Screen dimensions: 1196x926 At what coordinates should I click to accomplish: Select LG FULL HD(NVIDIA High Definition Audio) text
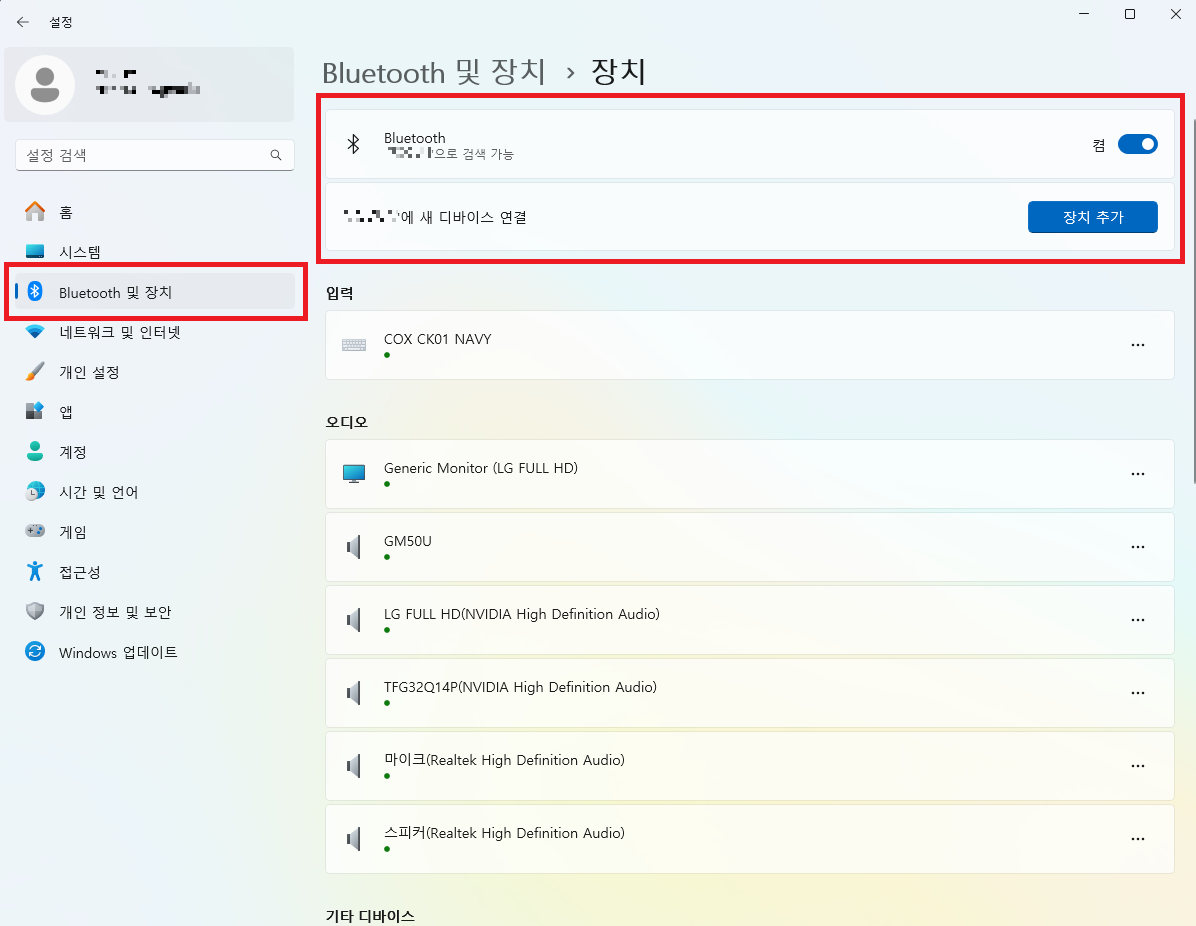pos(522,614)
